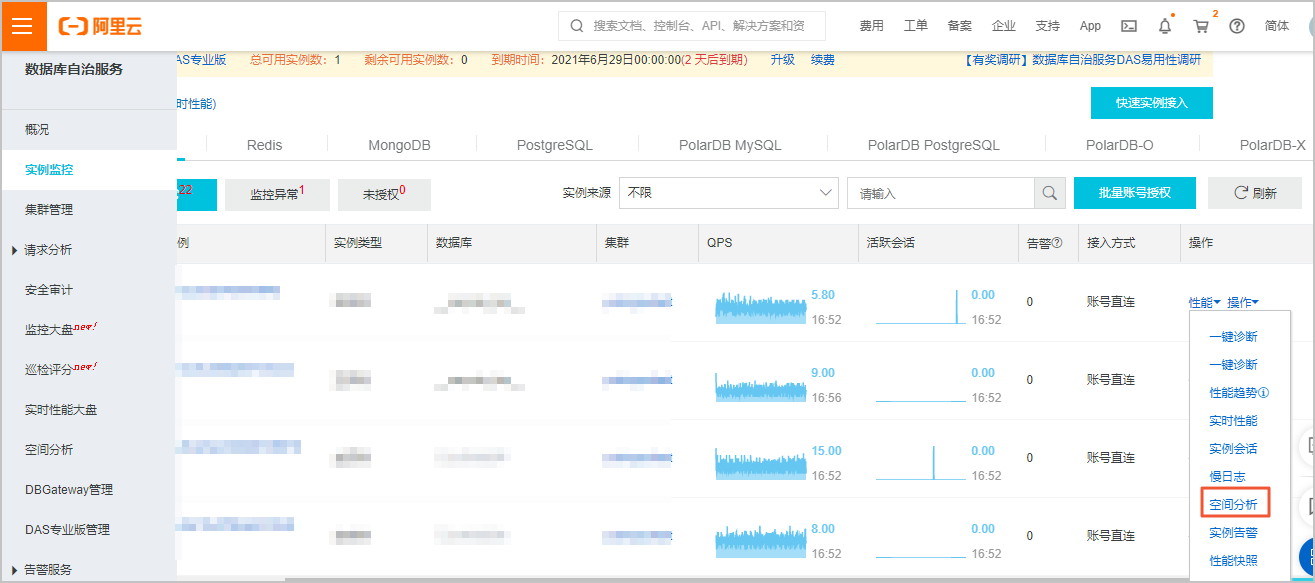
Task: Open the hamburger navigation menu
Action: [24, 26]
